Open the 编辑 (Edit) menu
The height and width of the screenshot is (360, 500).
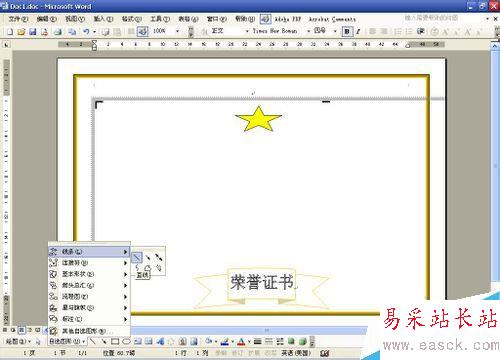coord(47,19)
